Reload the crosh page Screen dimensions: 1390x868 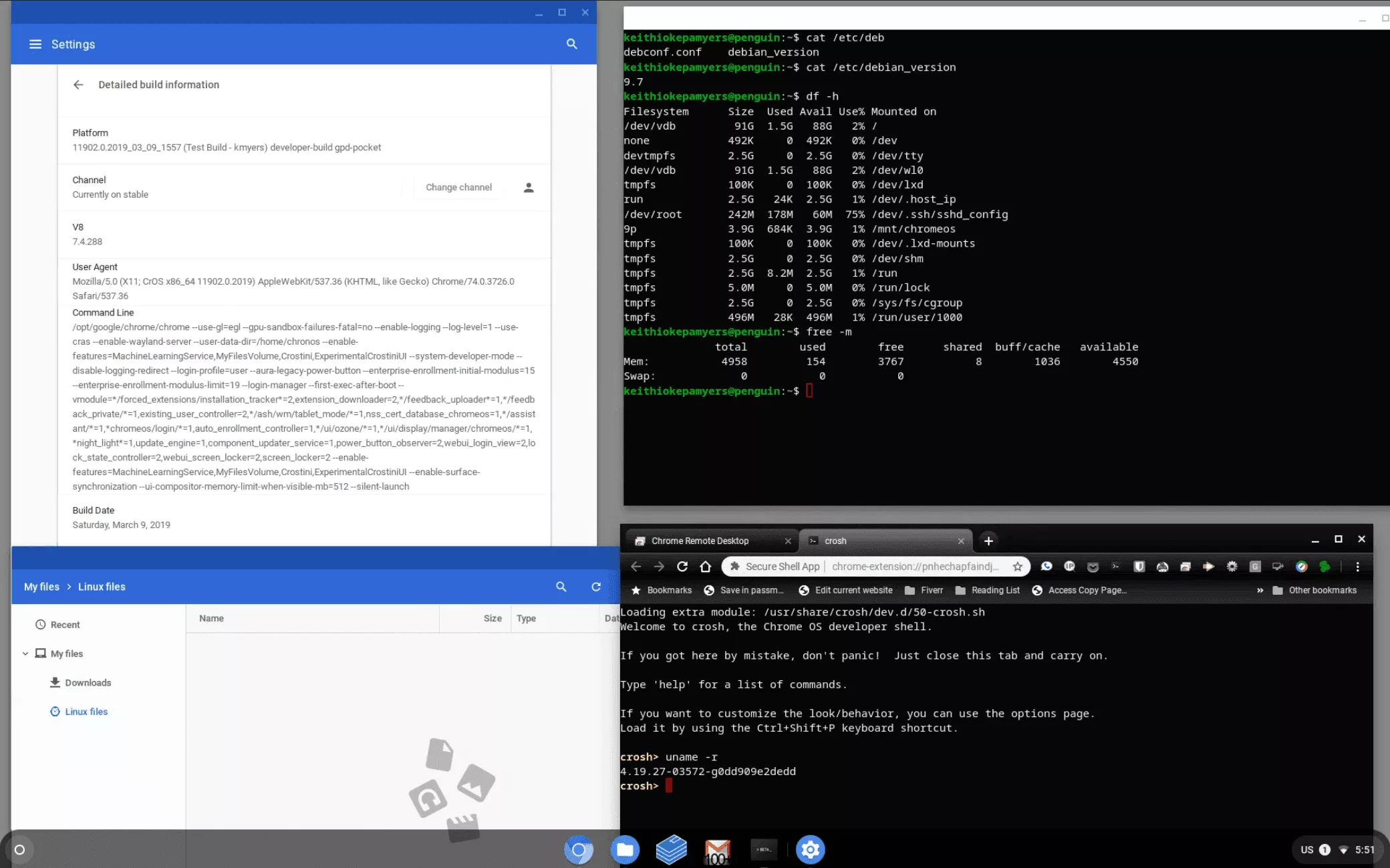coord(682,567)
